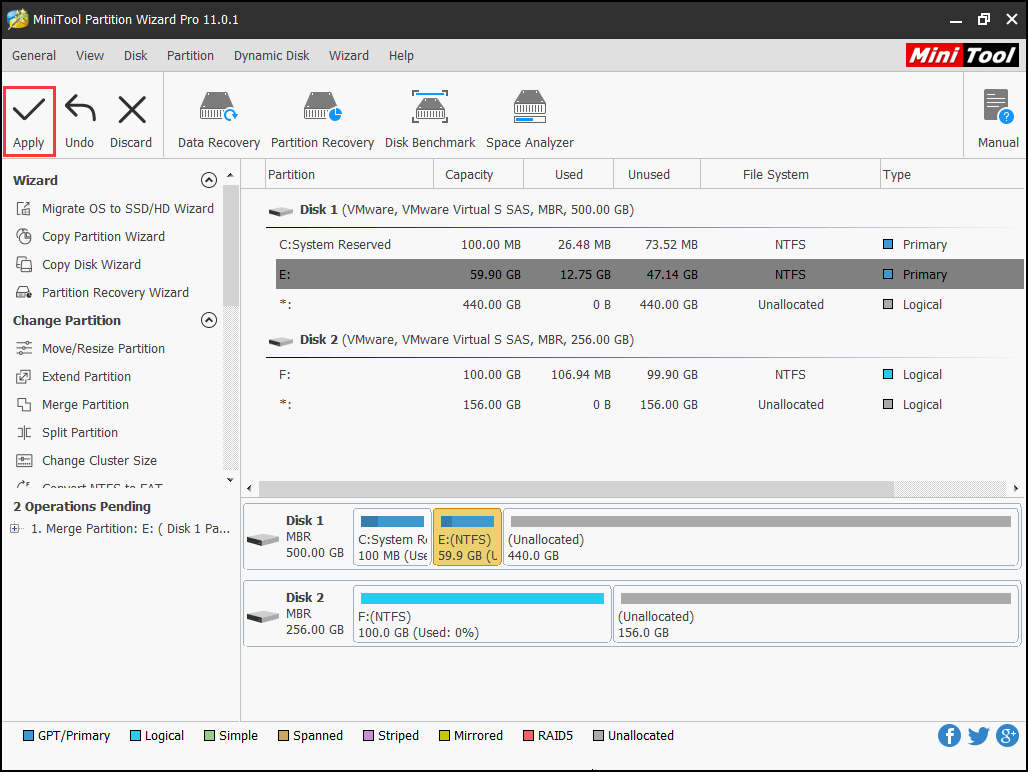The width and height of the screenshot is (1028, 772).
Task: Click the partition list scroll left arrow
Action: coord(249,488)
